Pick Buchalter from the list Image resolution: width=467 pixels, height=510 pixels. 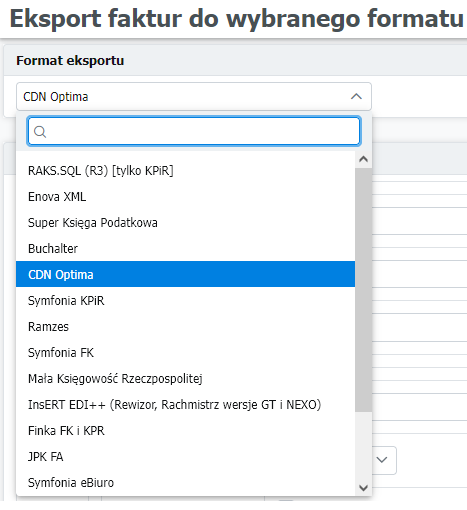[x=185, y=249]
